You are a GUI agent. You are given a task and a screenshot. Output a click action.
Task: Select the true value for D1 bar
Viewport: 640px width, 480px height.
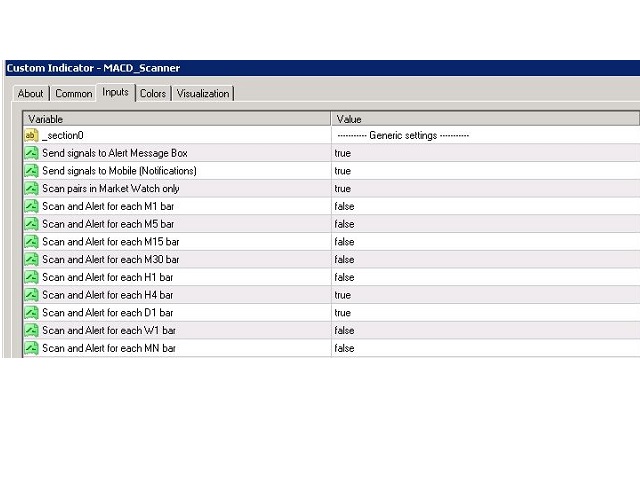(x=486, y=313)
